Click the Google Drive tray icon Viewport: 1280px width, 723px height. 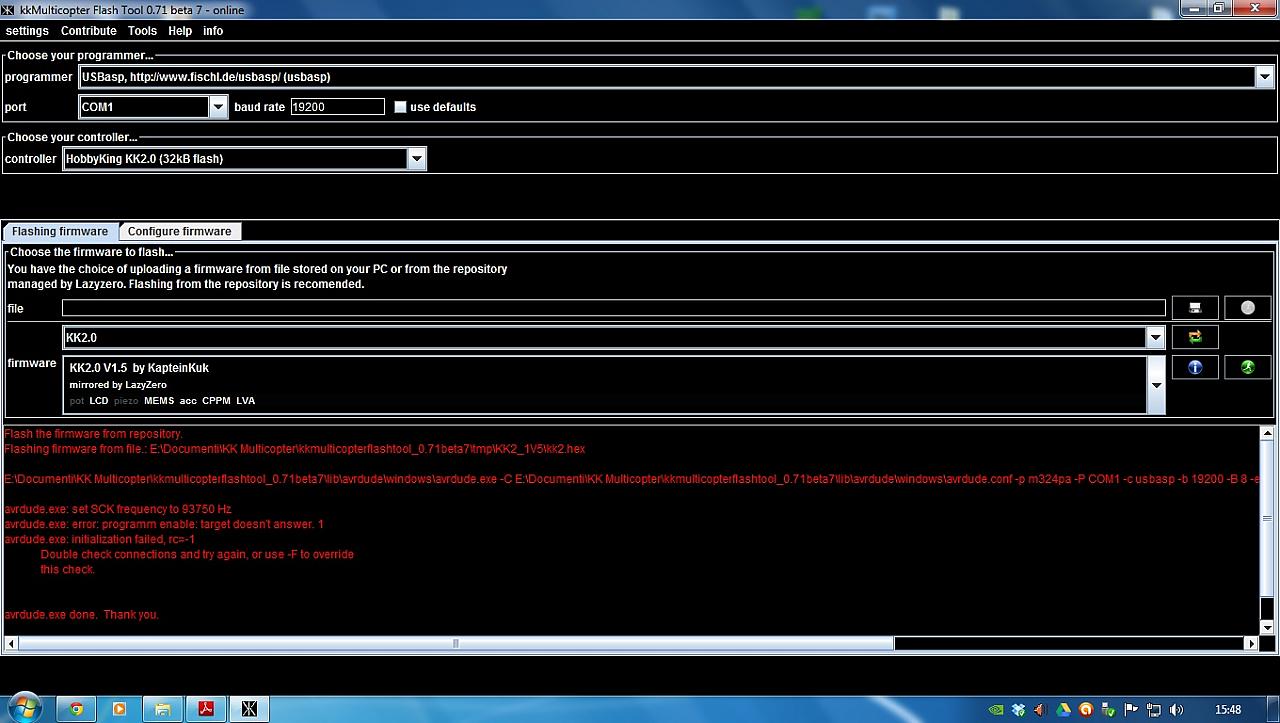(1064, 710)
